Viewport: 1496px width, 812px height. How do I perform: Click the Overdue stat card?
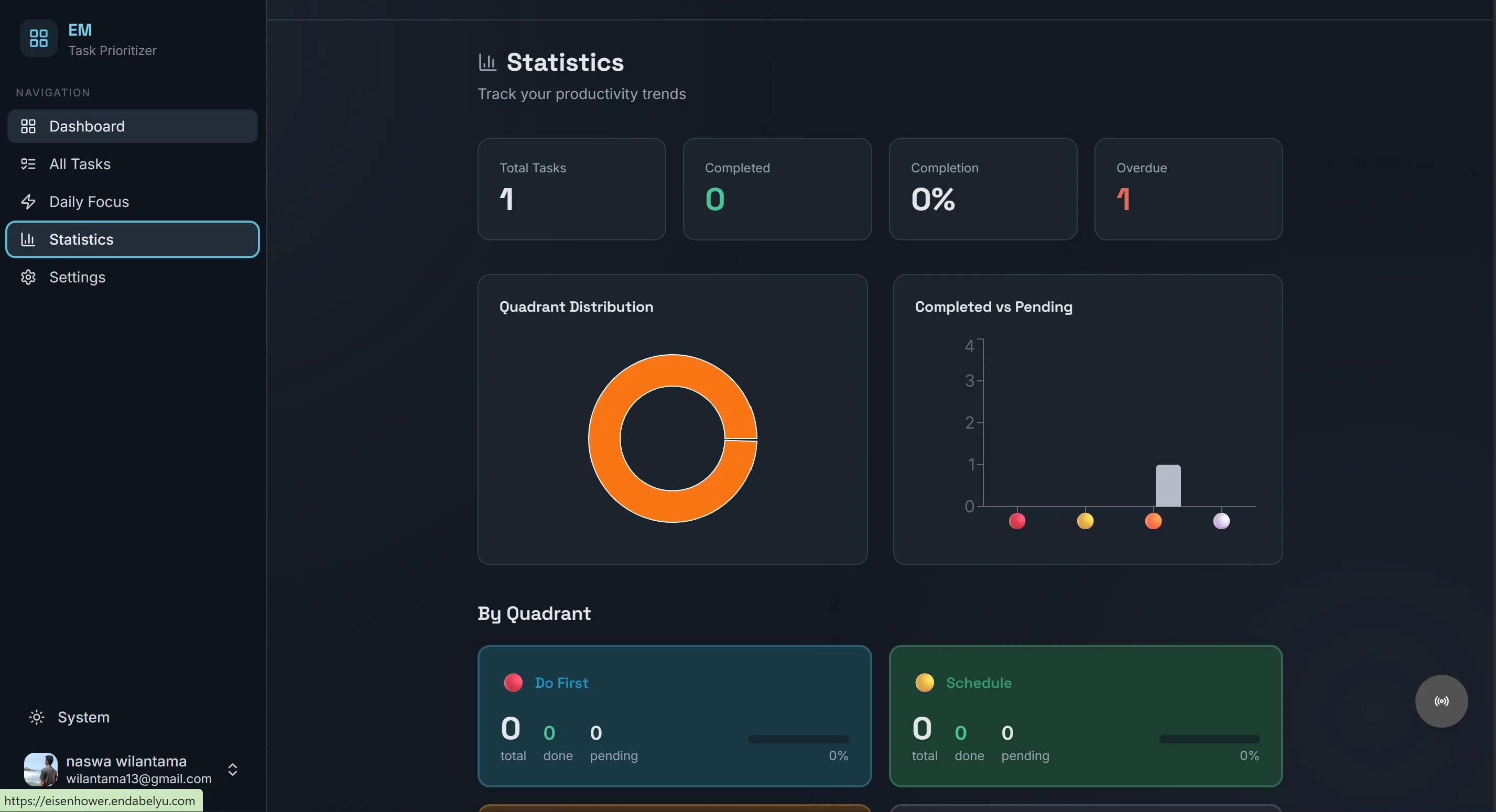[1188, 189]
